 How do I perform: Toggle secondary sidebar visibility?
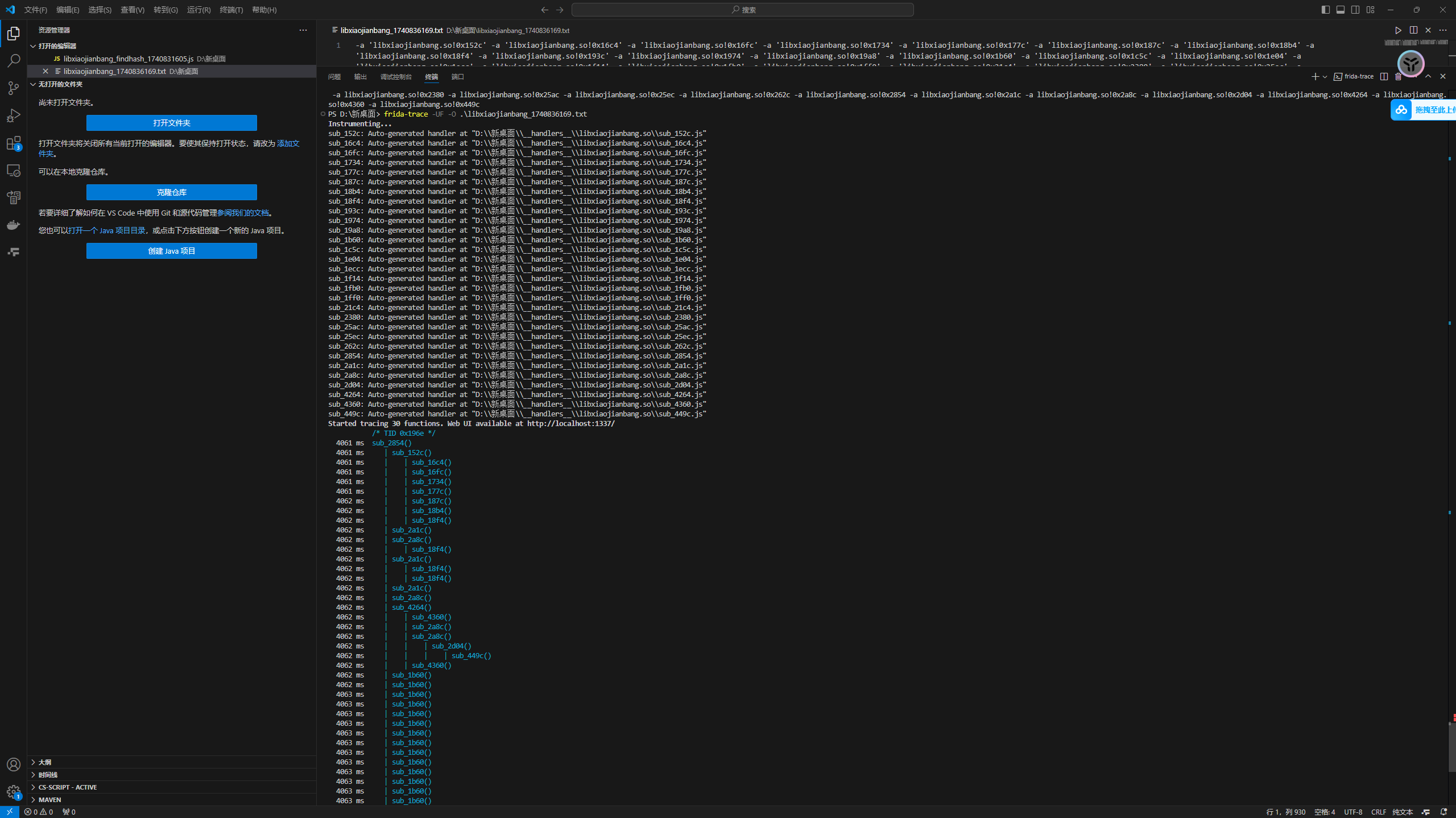(x=1355, y=10)
